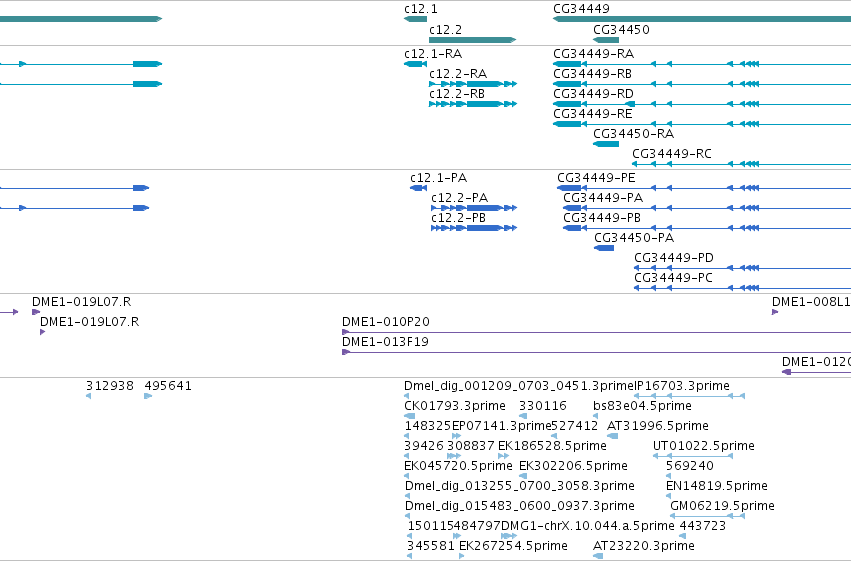Select the c12.2 gene label

(x=445, y=30)
